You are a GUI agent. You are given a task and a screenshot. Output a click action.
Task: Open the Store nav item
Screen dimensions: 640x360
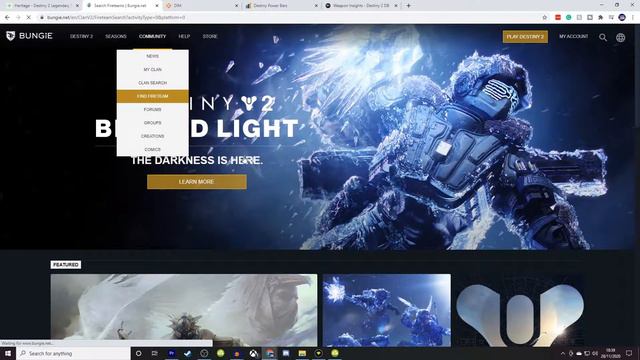(x=210, y=36)
